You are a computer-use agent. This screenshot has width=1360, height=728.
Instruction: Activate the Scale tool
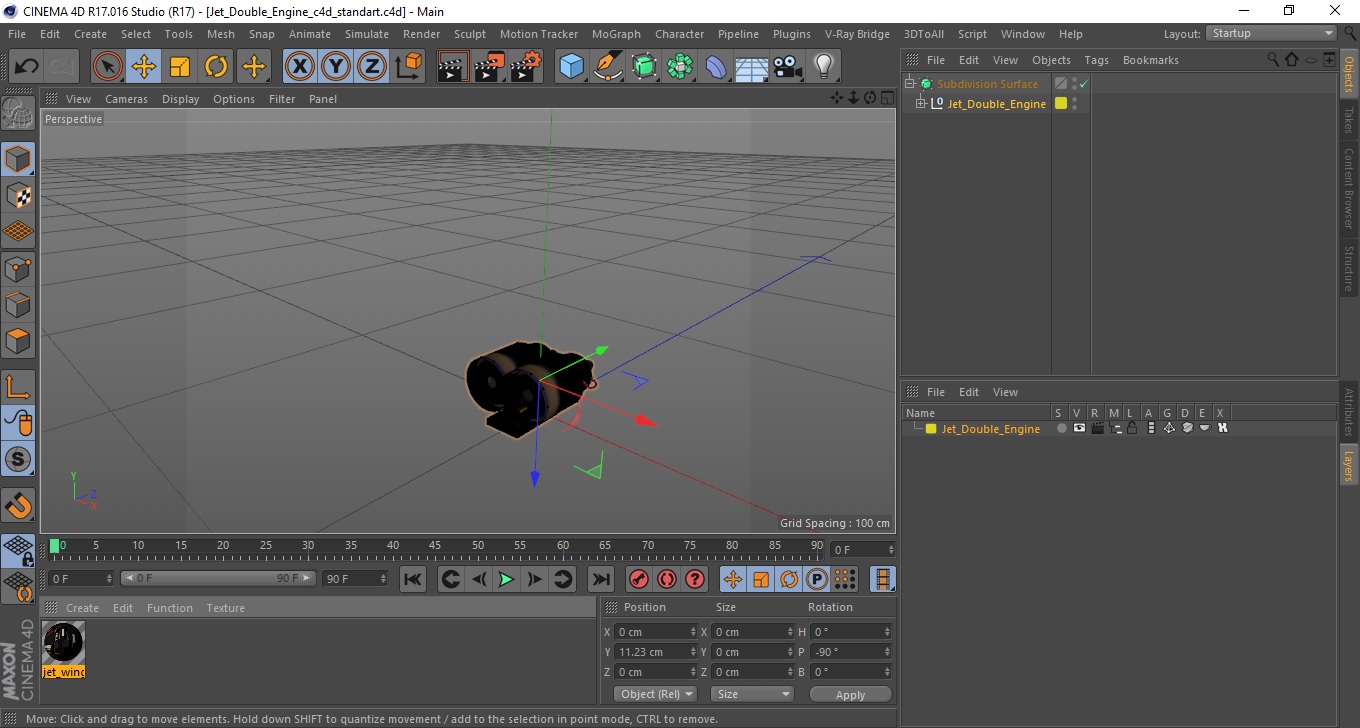tap(180, 67)
